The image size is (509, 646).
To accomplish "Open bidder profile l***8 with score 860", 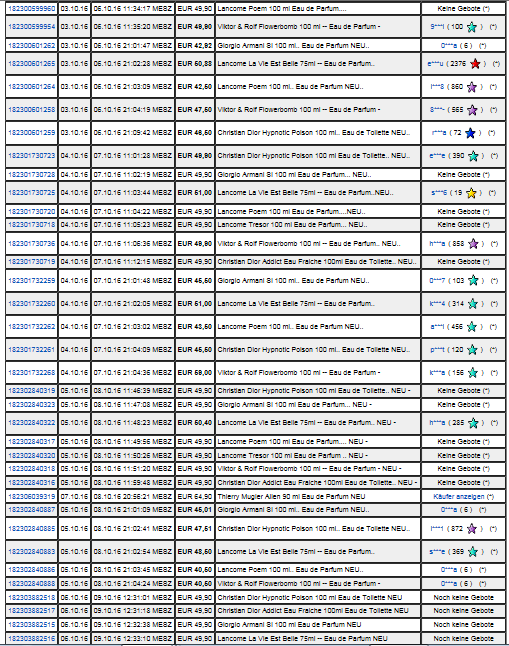I will [437, 87].
